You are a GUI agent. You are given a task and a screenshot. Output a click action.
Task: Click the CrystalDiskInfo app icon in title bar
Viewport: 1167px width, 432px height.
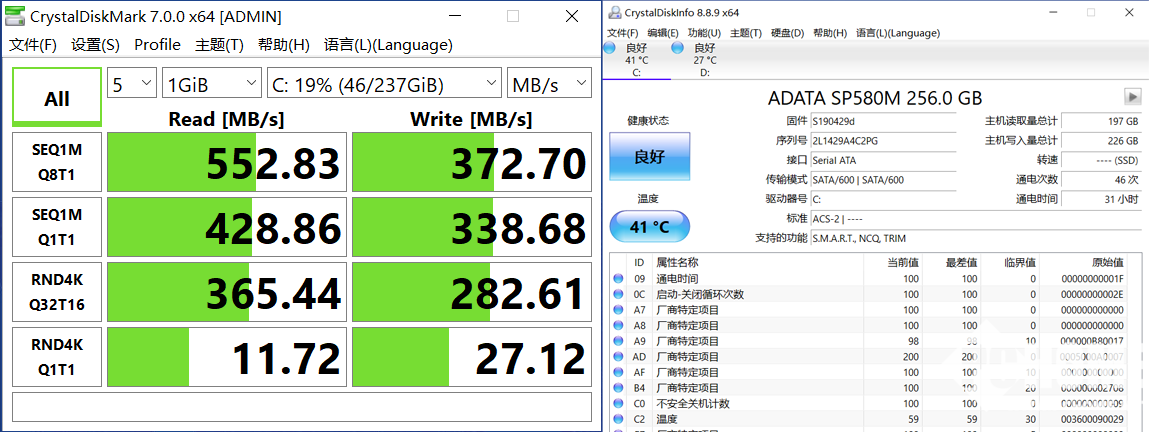(x=612, y=12)
